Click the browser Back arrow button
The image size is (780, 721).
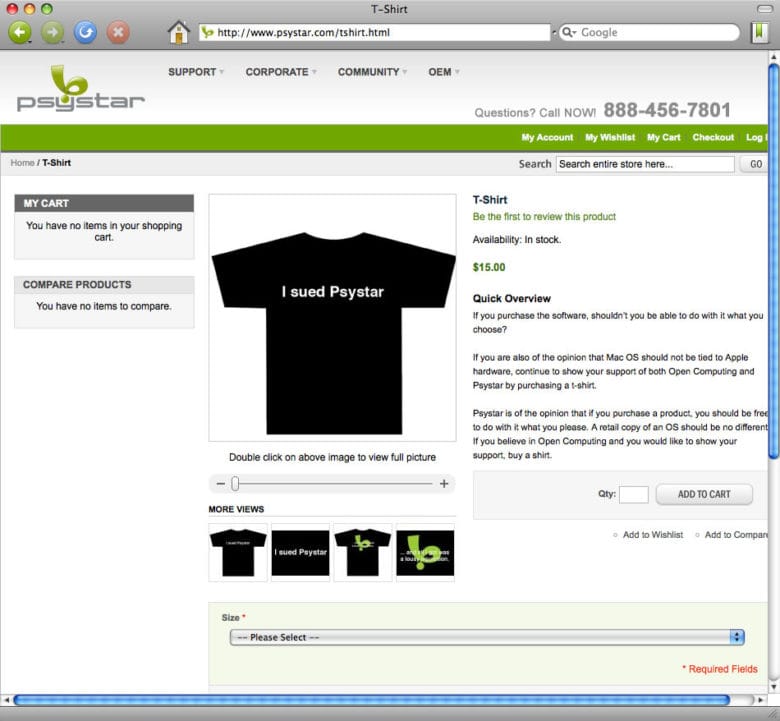pyautogui.click(x=19, y=33)
